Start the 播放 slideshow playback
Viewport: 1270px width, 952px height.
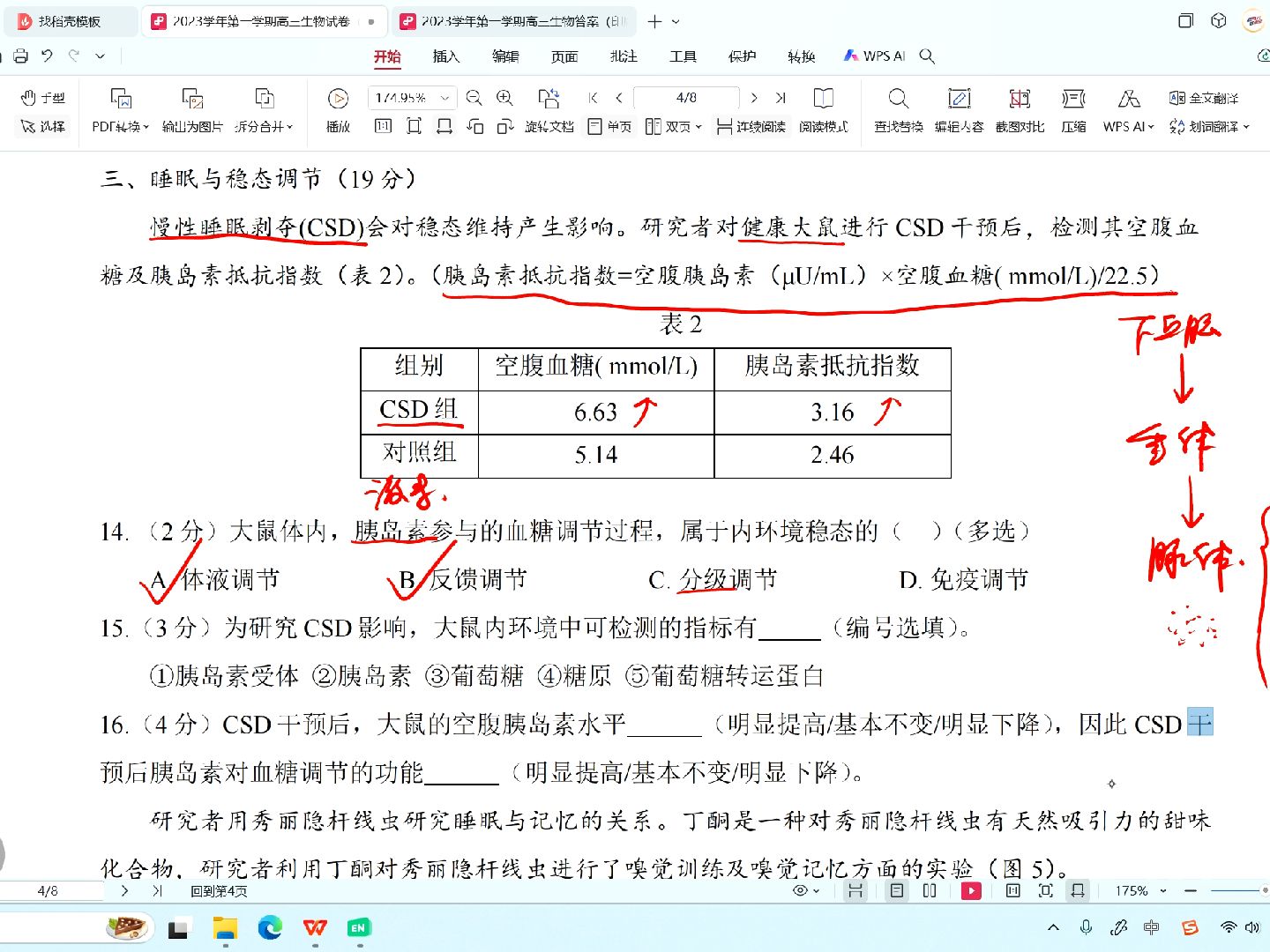pos(338,111)
